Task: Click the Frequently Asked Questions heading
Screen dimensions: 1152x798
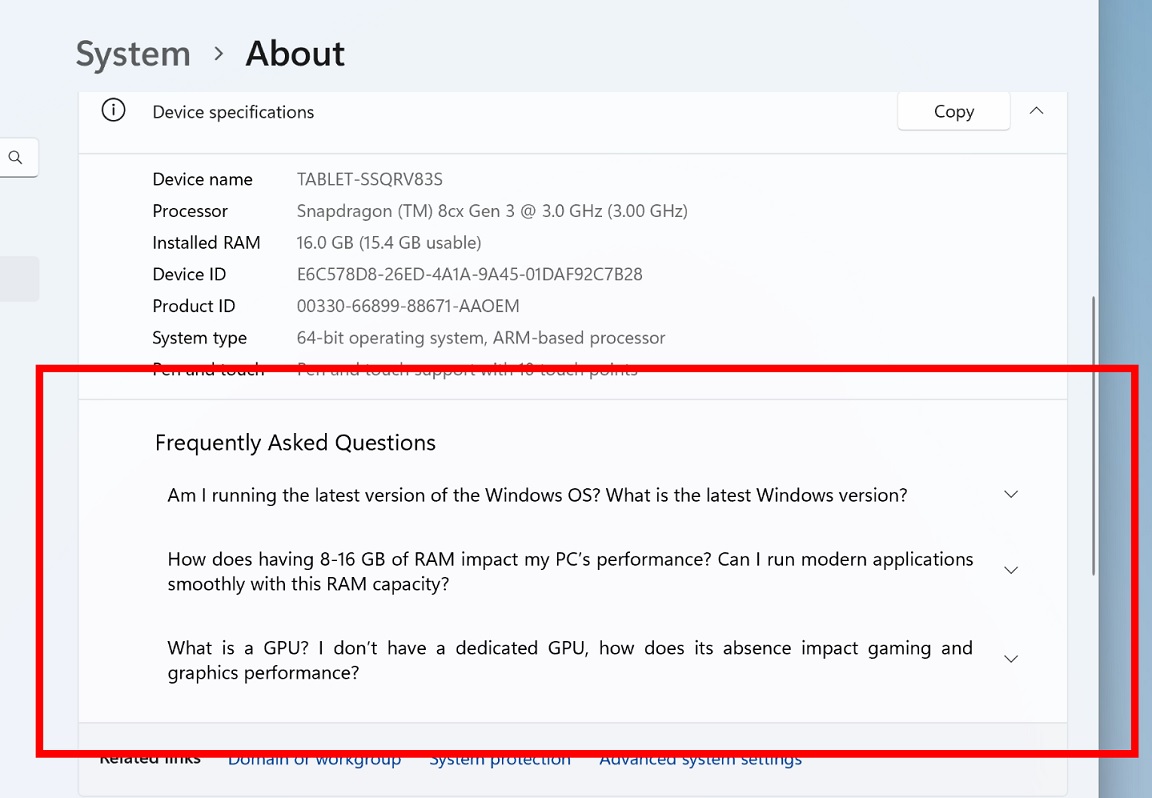Action: [x=295, y=442]
